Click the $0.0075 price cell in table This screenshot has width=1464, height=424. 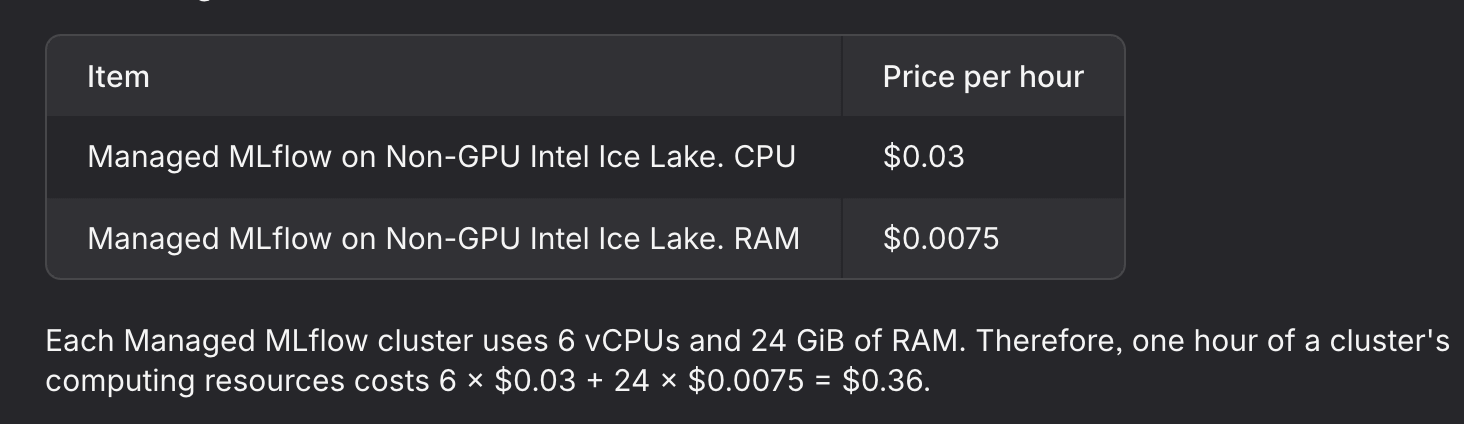click(x=941, y=238)
